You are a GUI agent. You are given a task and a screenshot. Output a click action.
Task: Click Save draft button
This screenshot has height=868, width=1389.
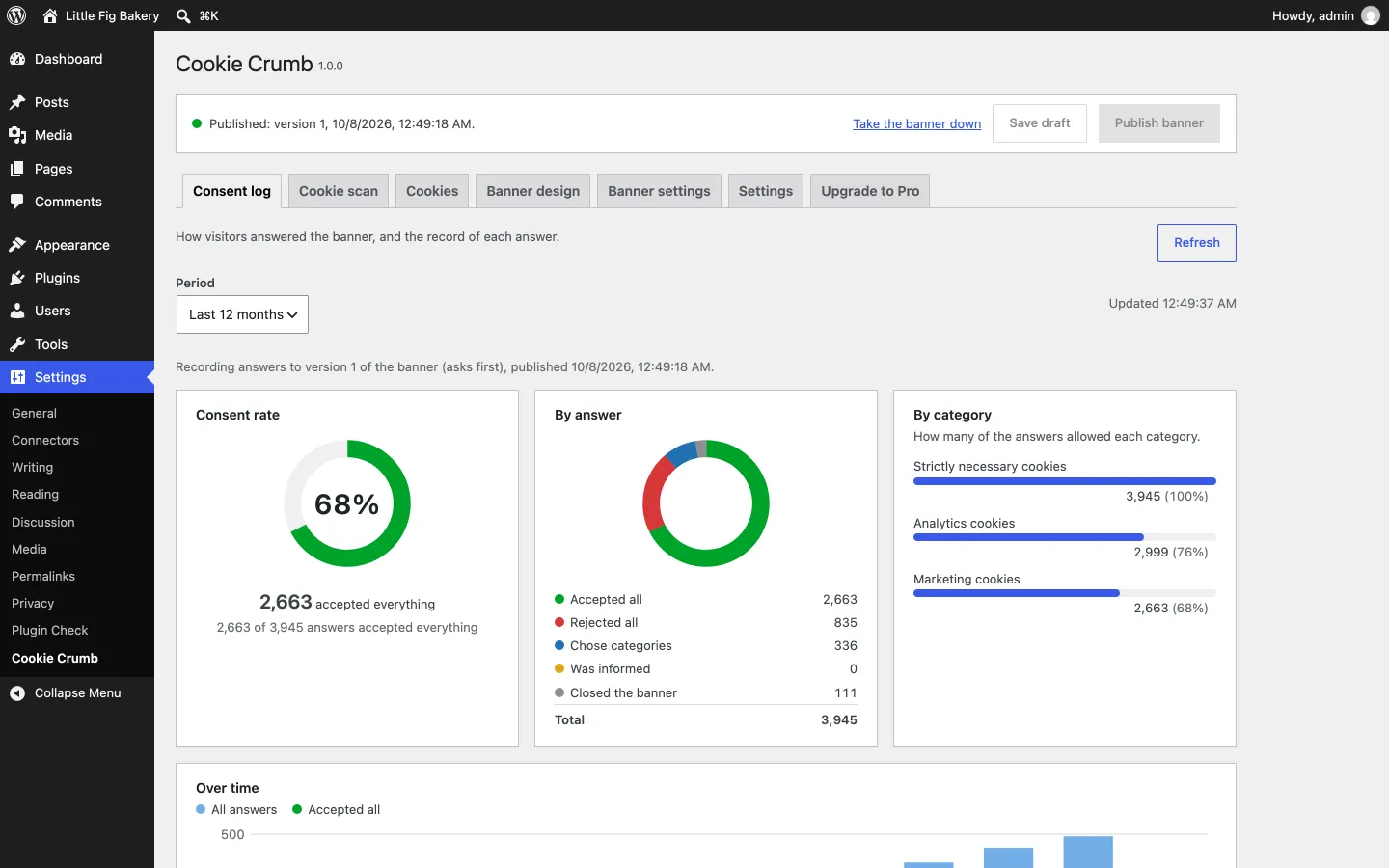click(1040, 123)
